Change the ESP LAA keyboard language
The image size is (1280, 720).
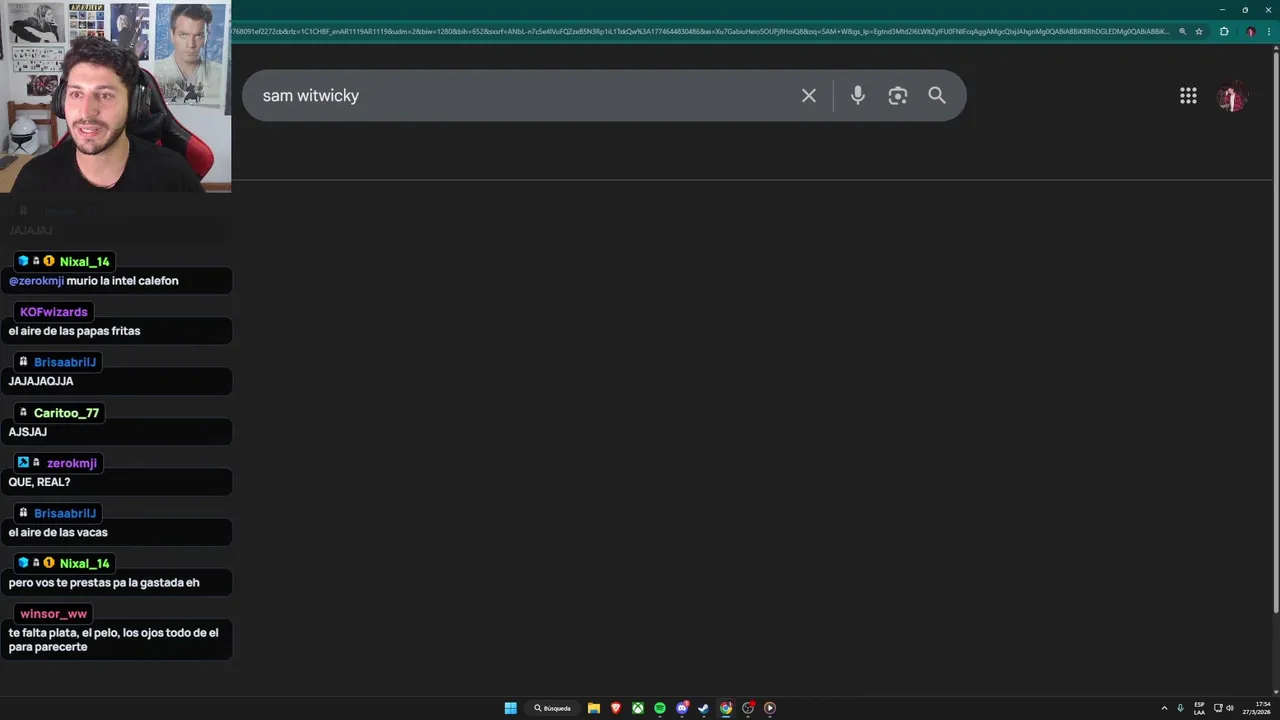pos(1199,708)
